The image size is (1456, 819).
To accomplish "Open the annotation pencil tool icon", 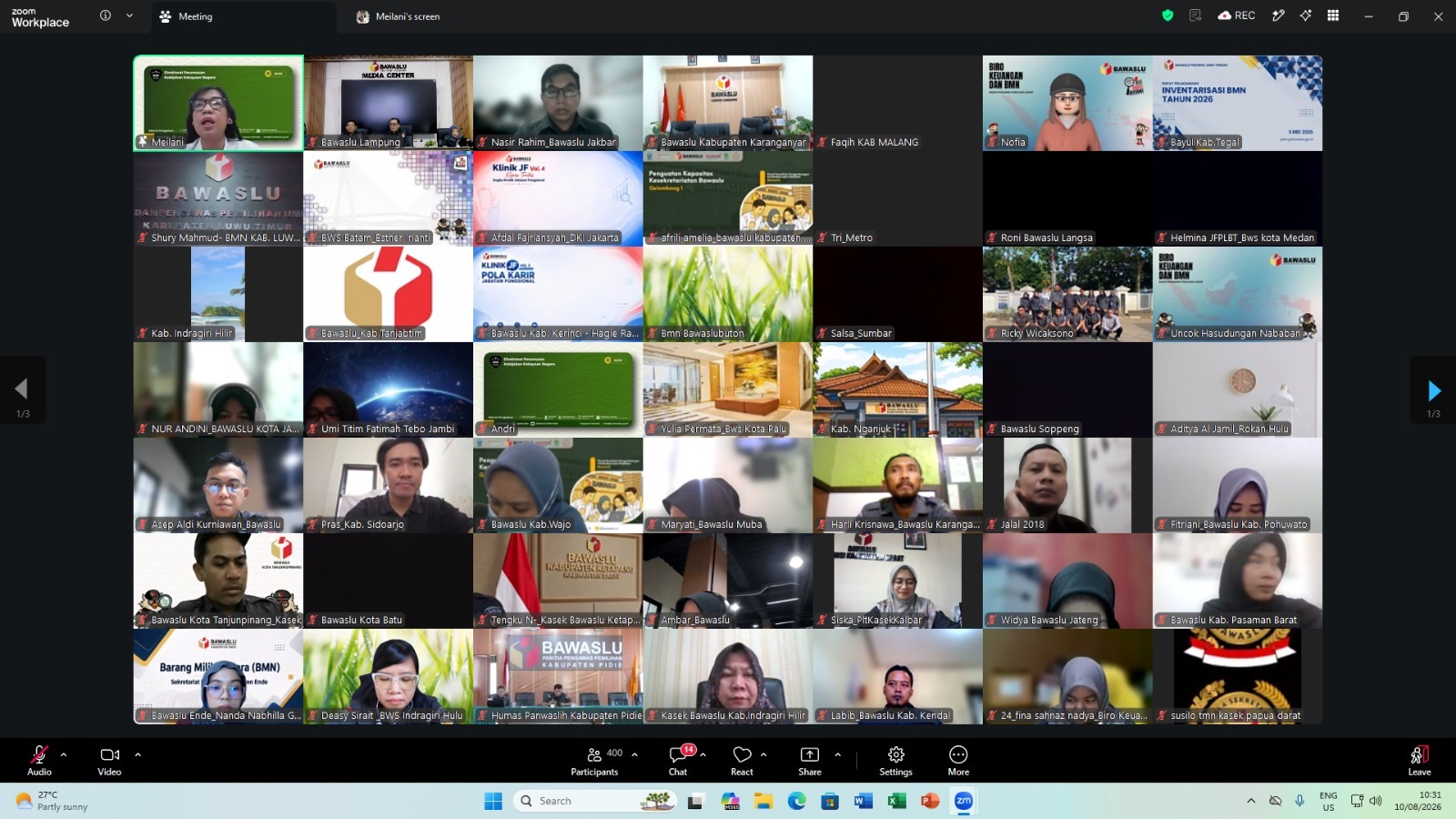I will pyautogui.click(x=1279, y=15).
